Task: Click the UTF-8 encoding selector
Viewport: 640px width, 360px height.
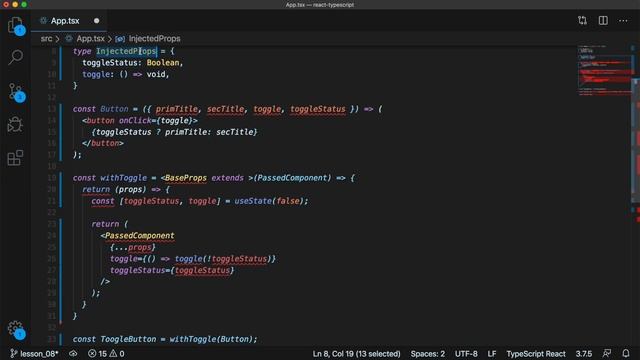Action: point(466,353)
